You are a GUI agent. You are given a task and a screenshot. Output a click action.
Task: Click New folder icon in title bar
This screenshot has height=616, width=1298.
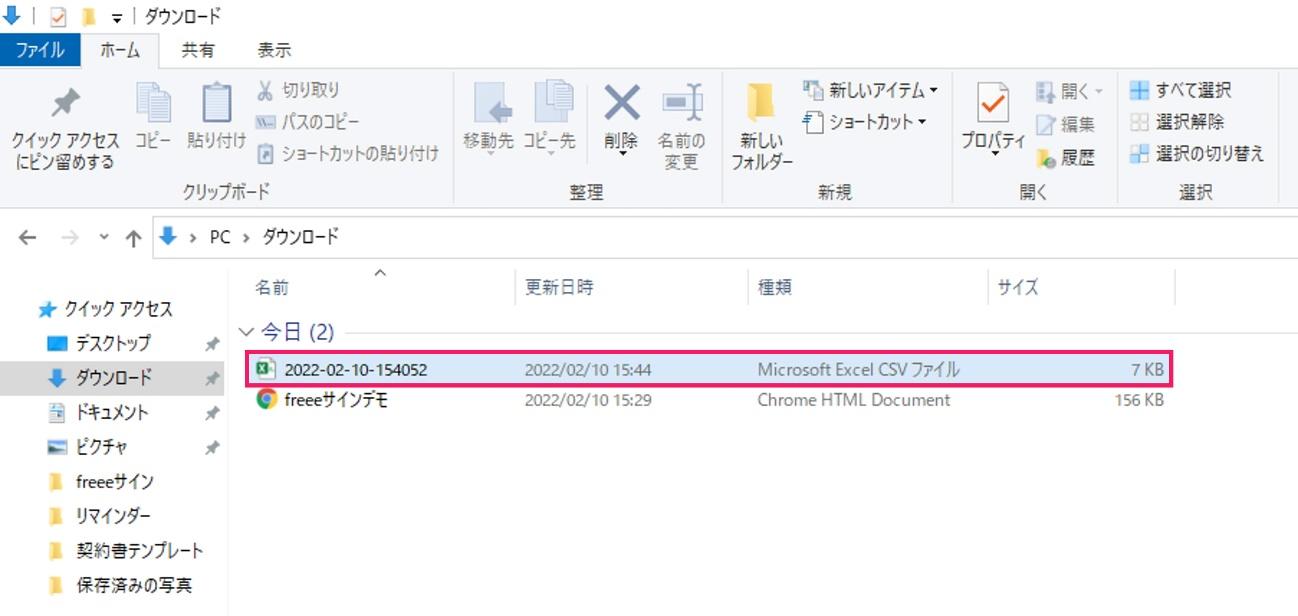[x=89, y=16]
